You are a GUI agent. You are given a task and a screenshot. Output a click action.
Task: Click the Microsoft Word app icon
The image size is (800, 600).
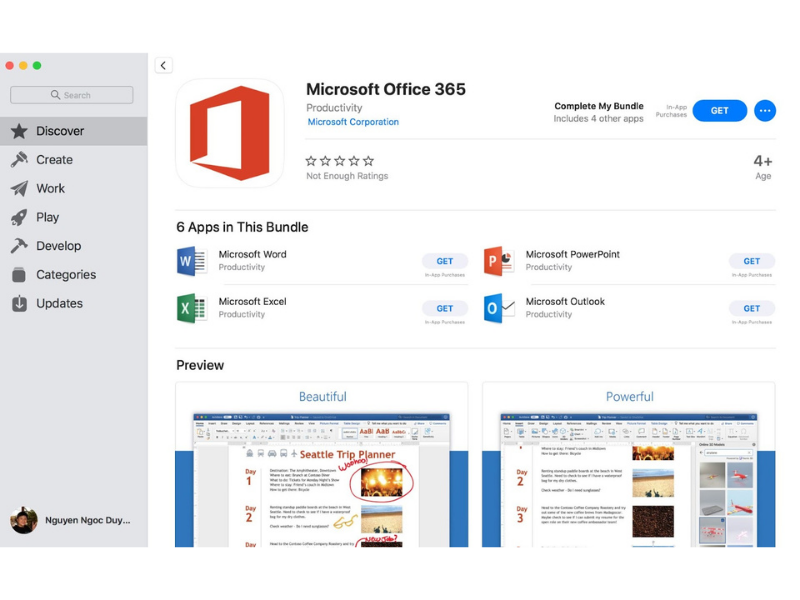[x=192, y=261]
